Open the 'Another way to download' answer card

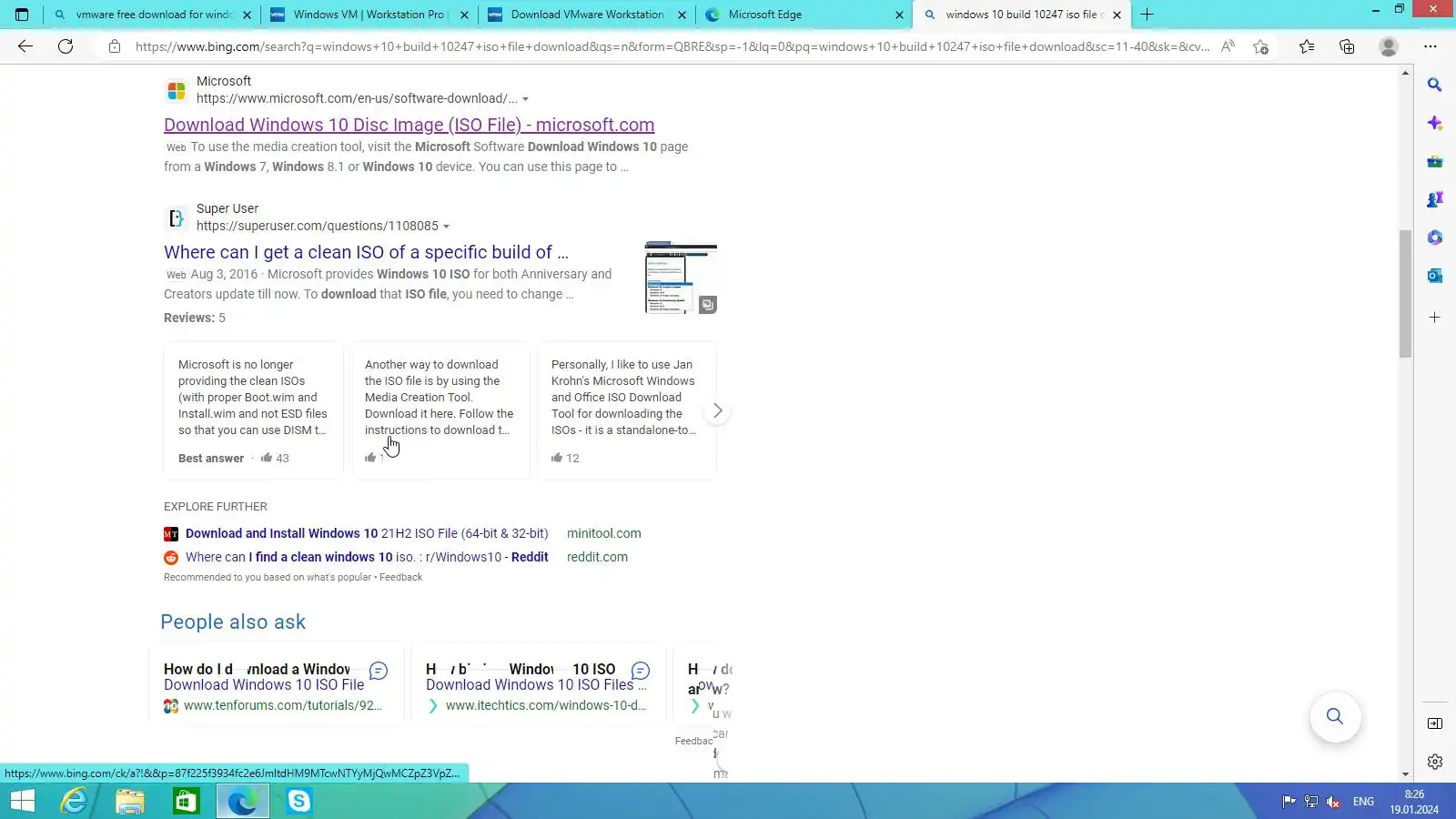point(440,410)
